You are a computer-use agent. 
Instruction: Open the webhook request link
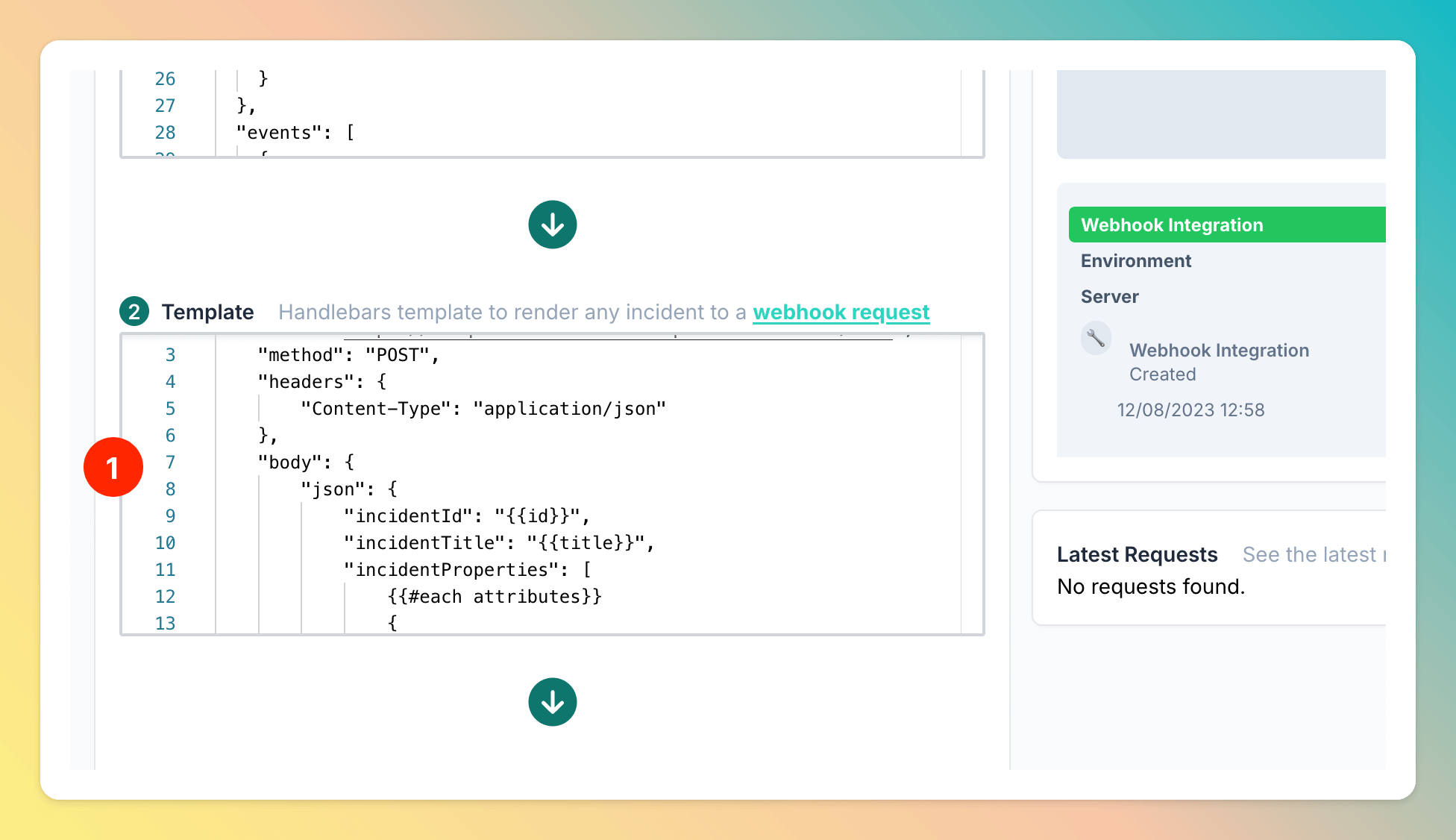click(841, 312)
